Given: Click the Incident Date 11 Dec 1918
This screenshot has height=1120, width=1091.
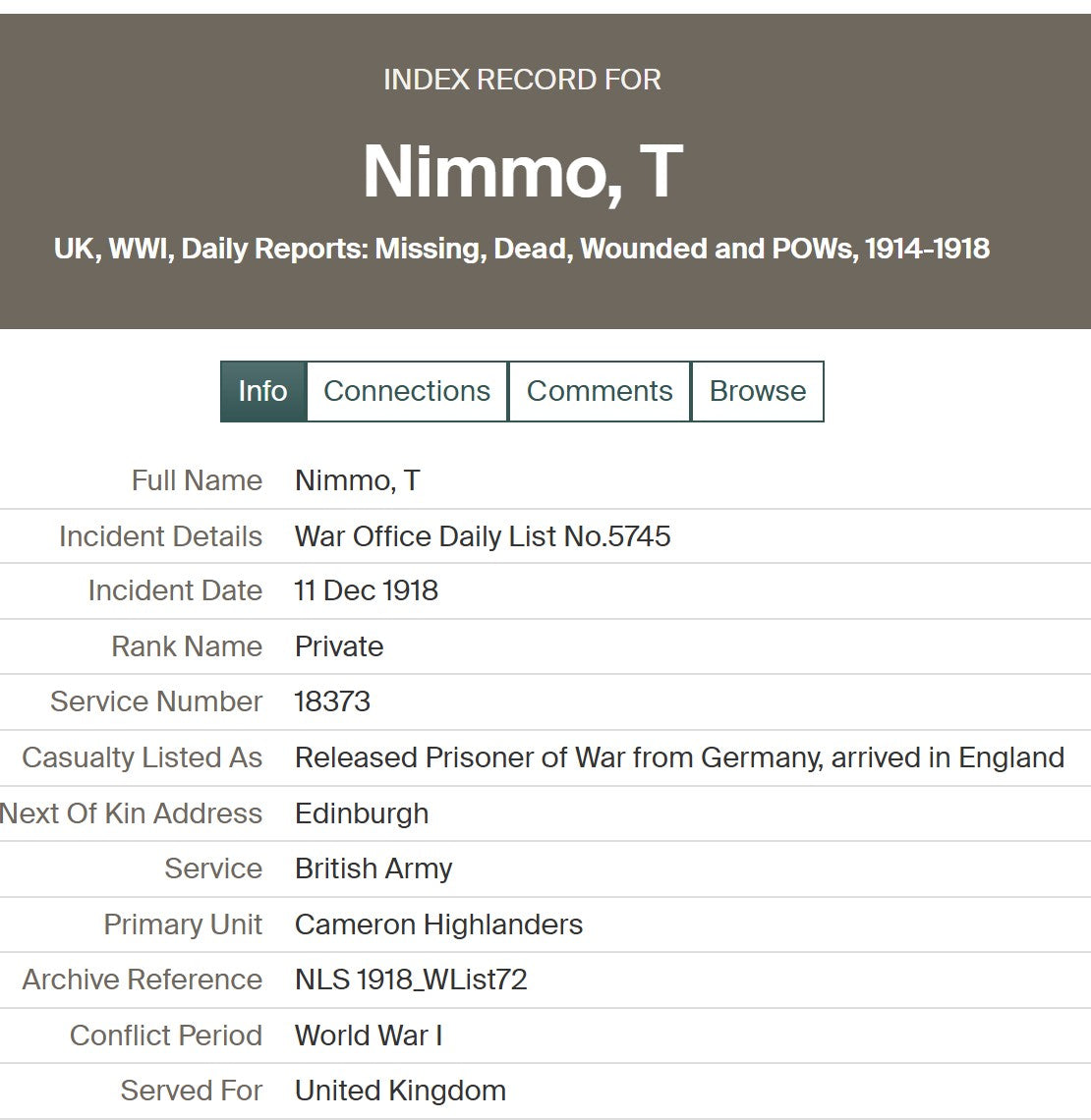Looking at the screenshot, I should pos(367,590).
